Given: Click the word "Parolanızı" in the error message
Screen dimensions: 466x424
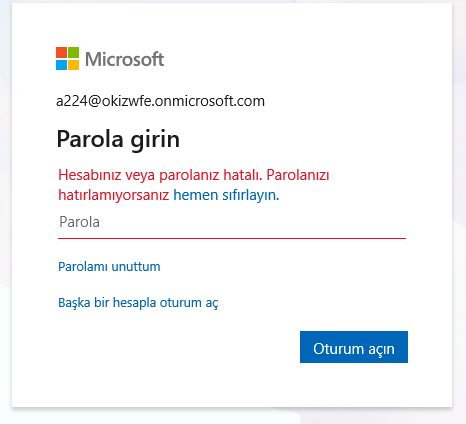Looking at the screenshot, I should point(298,175).
